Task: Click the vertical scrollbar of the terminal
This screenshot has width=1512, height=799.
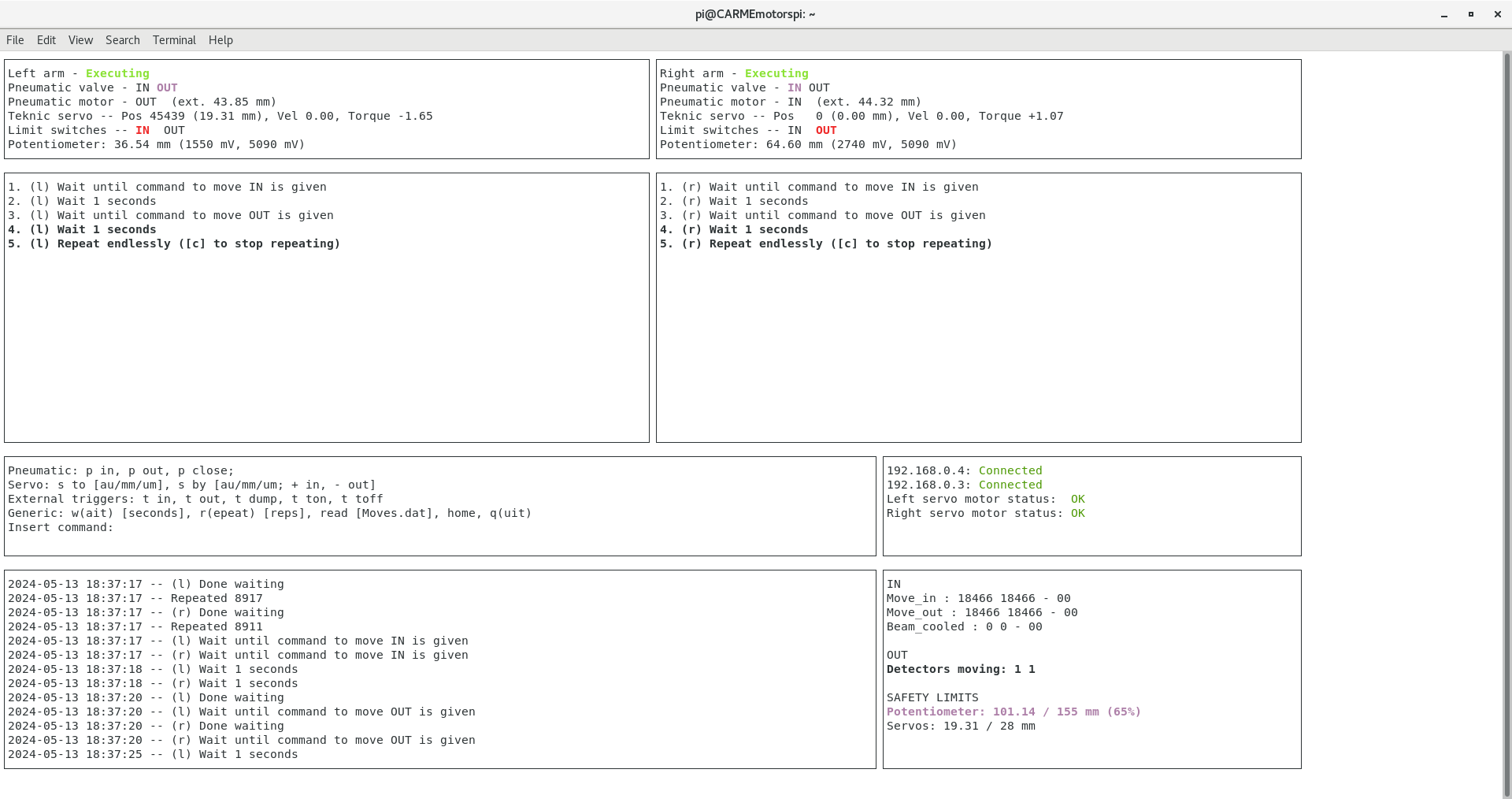Action: (1507, 426)
